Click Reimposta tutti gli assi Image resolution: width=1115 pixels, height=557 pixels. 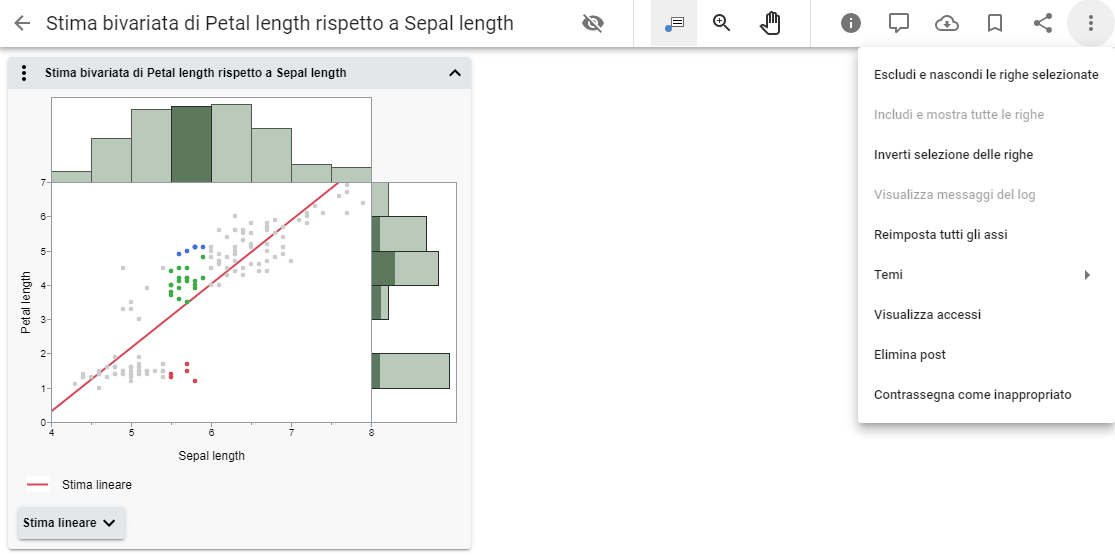click(x=940, y=235)
